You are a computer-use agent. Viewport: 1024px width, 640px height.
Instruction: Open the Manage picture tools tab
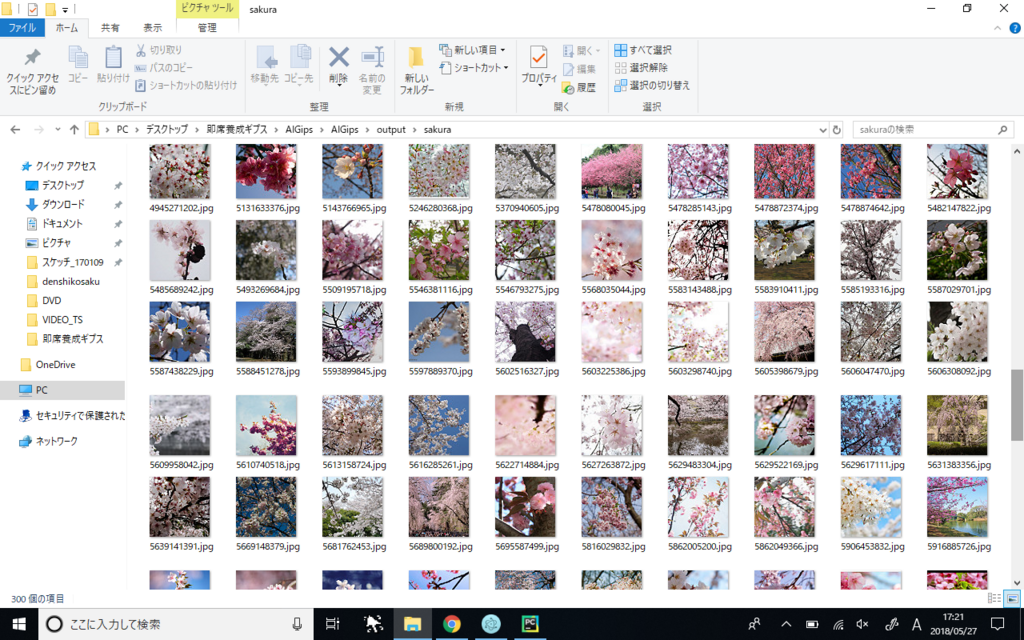(207, 27)
